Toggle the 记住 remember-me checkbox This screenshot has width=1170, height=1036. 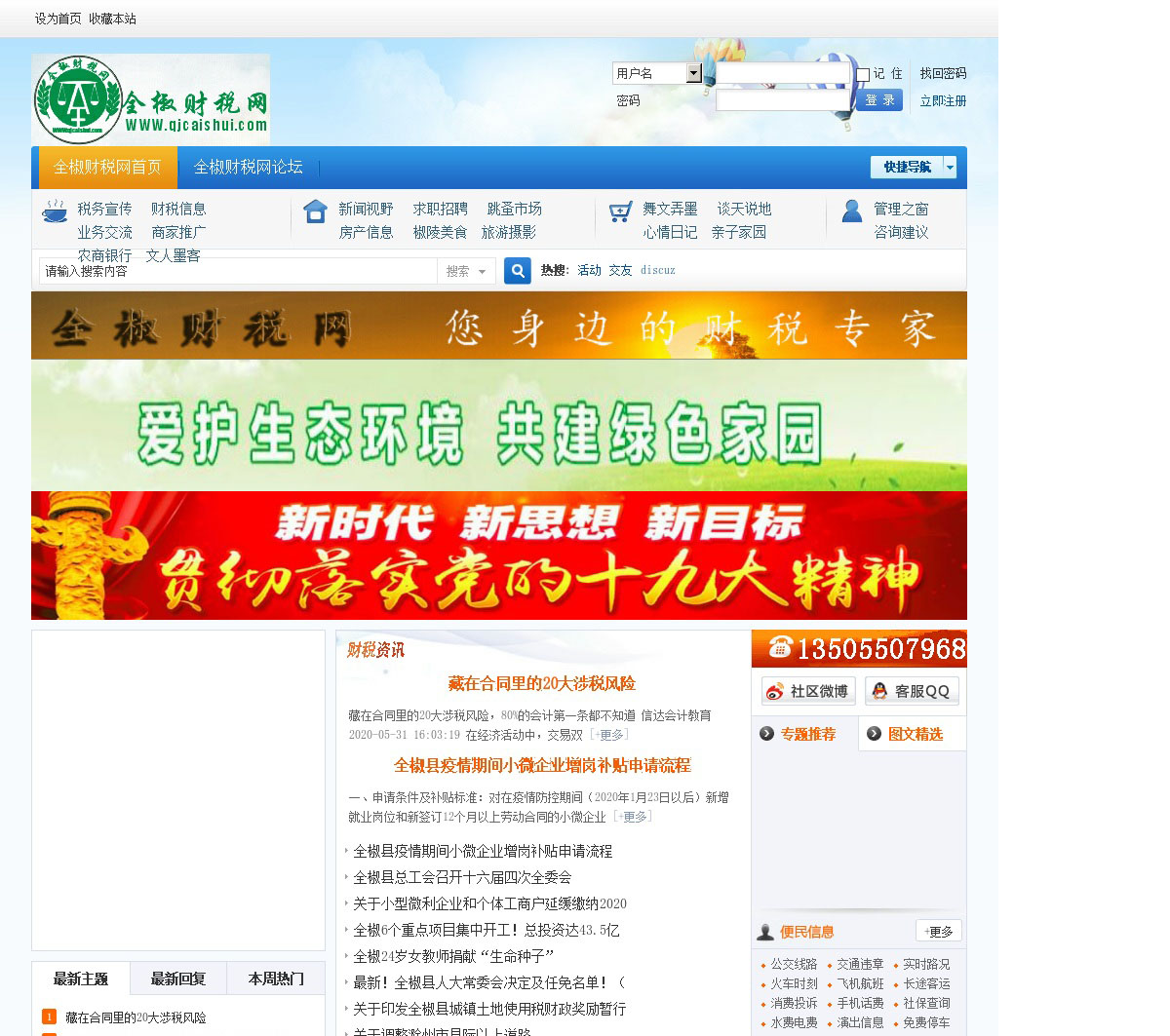pyautogui.click(x=863, y=75)
